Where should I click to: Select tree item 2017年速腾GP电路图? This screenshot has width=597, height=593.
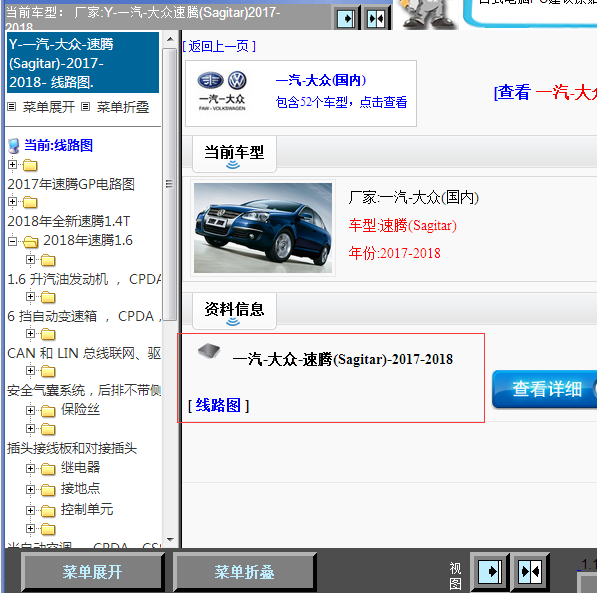[x=71, y=184]
